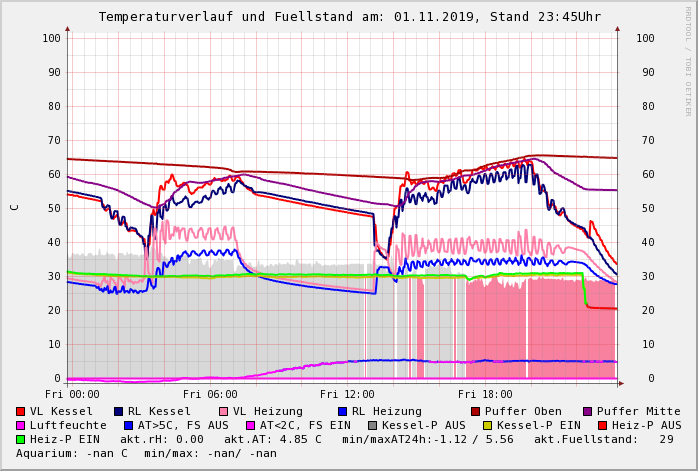This screenshot has width=698, height=471.
Task: Click the red VL Kessel legend swatch
Action: point(21,411)
